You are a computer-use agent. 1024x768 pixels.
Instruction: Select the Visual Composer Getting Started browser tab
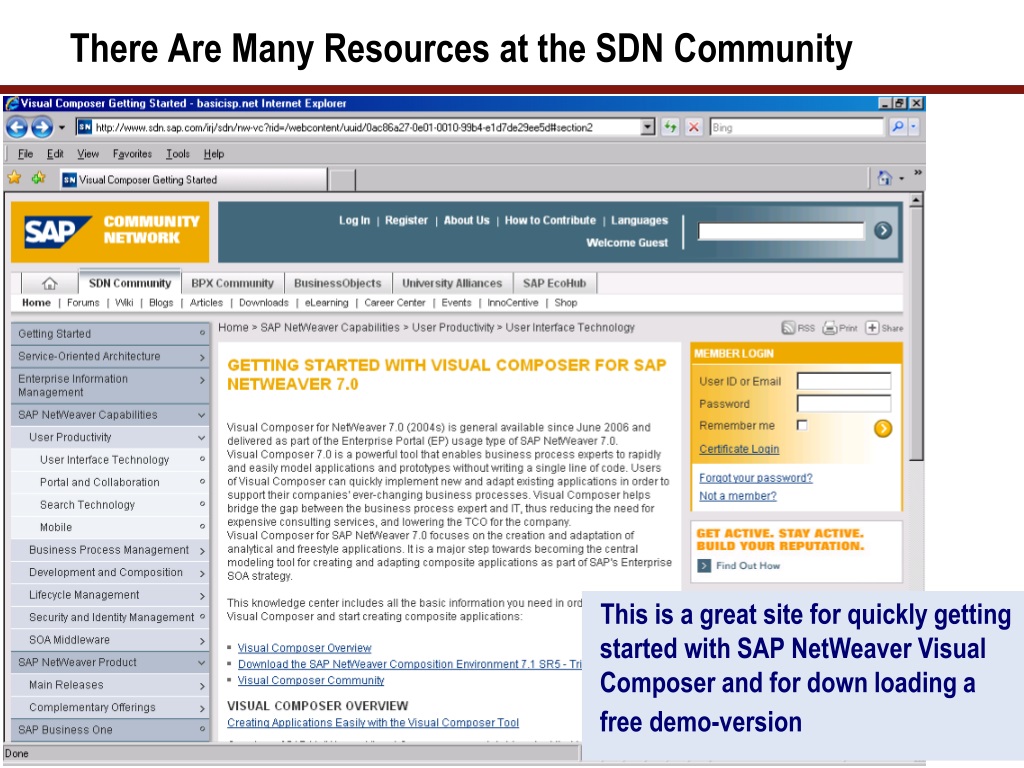coord(193,180)
